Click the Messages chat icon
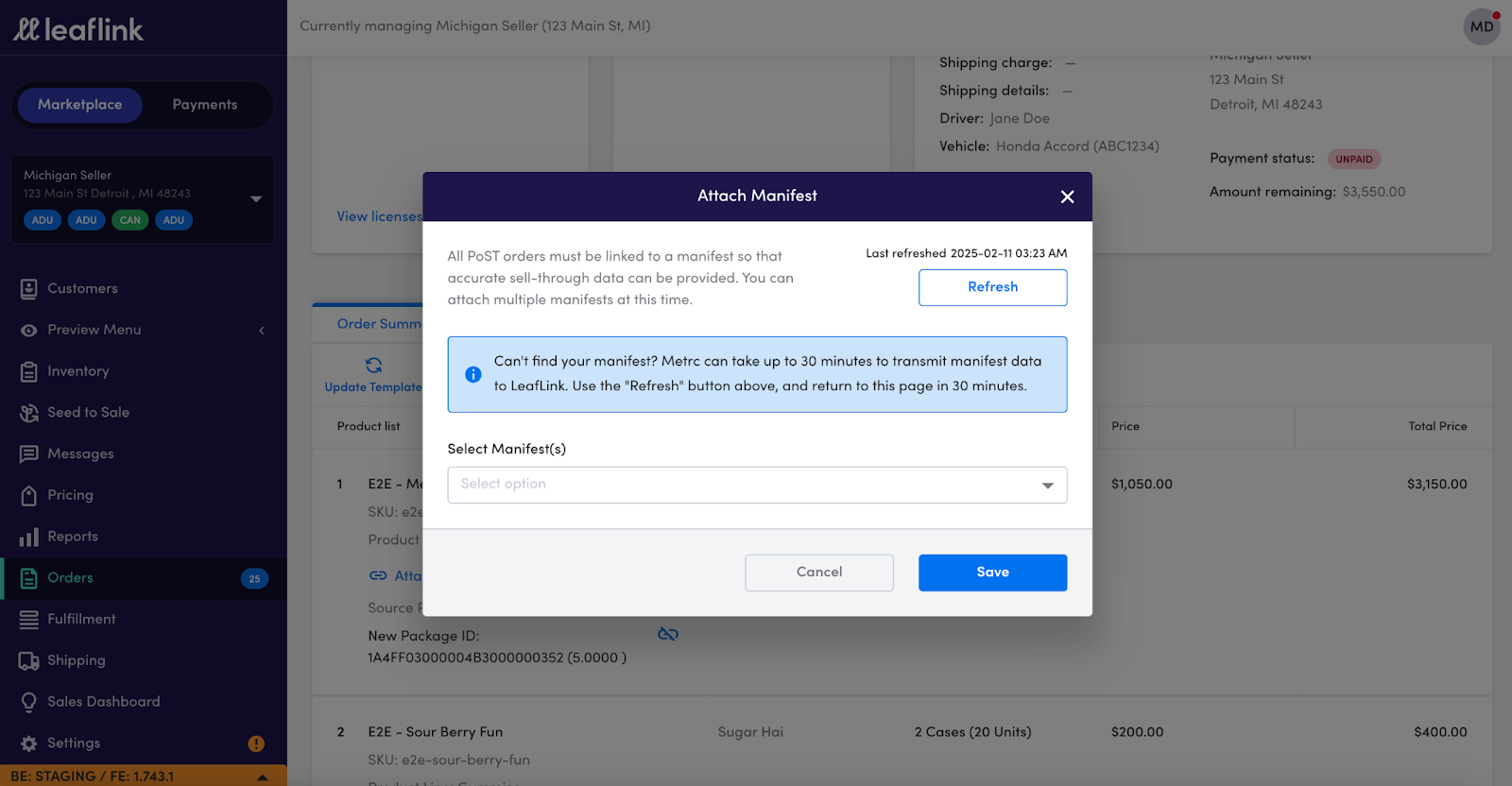Image resolution: width=1512 pixels, height=786 pixels. coord(29,454)
